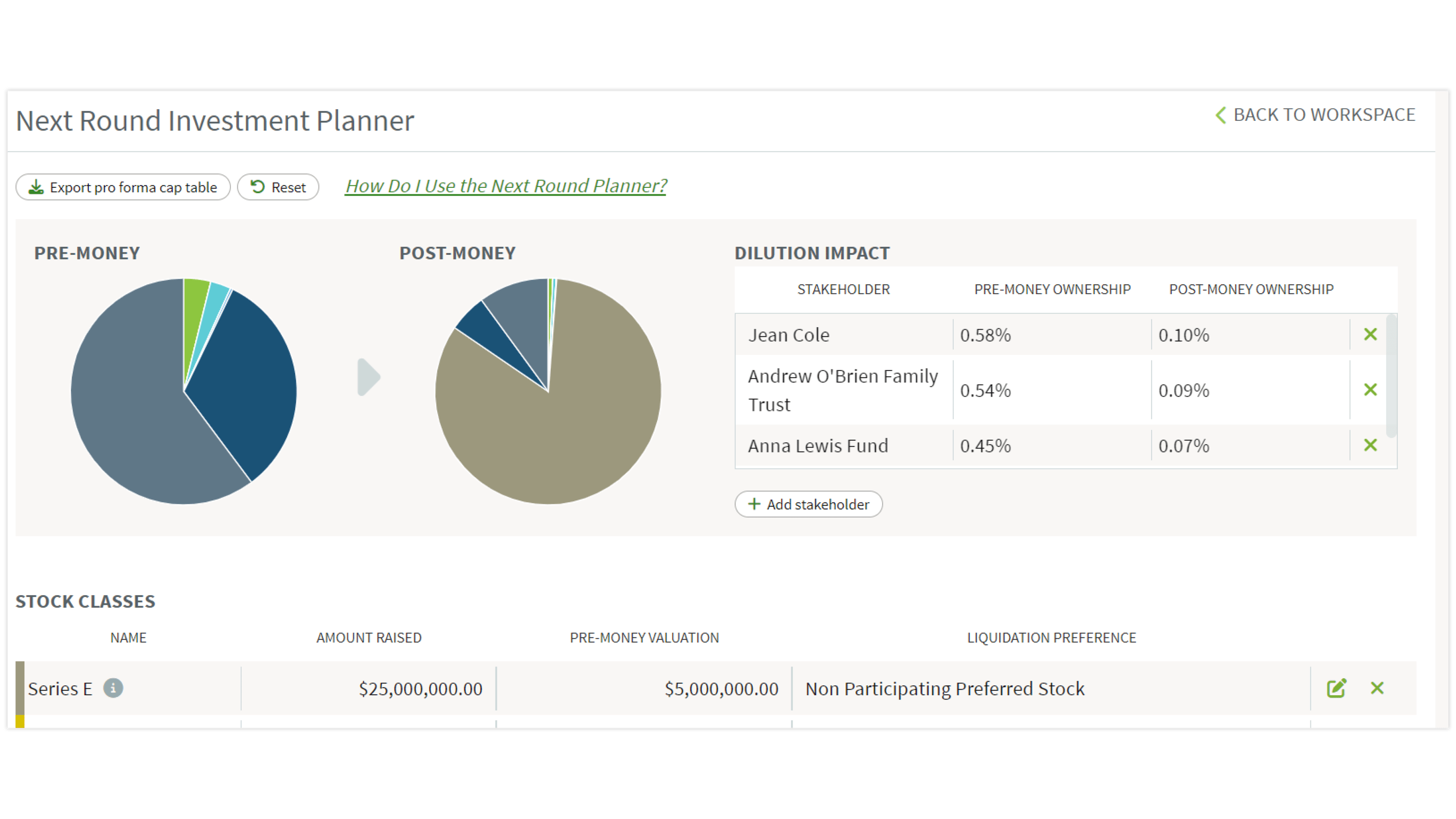The height and width of the screenshot is (819, 1456).
Task: Click the Export pro forma cap table button
Action: pos(123,187)
